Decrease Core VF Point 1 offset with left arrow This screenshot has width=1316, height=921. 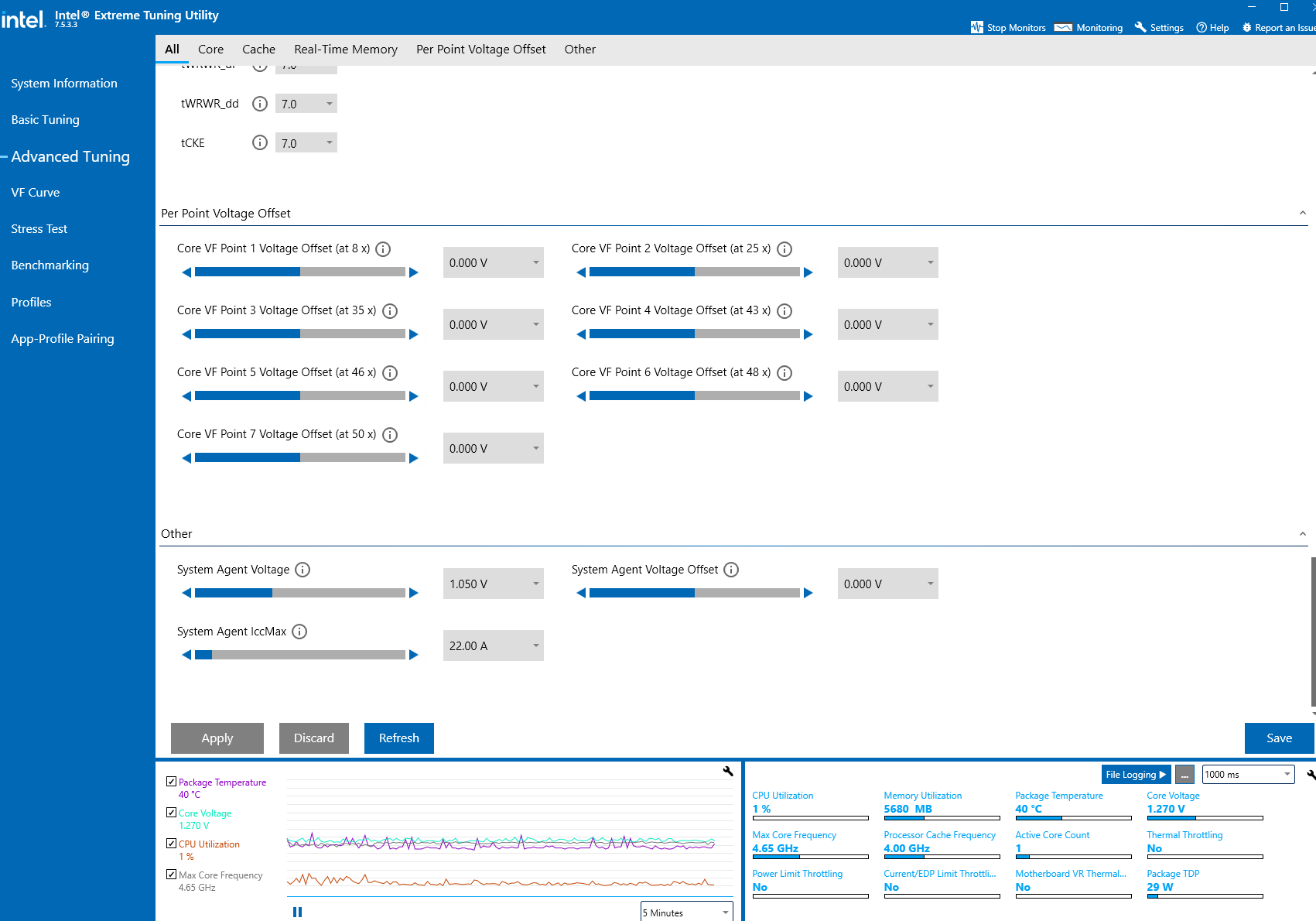pyautogui.click(x=186, y=272)
